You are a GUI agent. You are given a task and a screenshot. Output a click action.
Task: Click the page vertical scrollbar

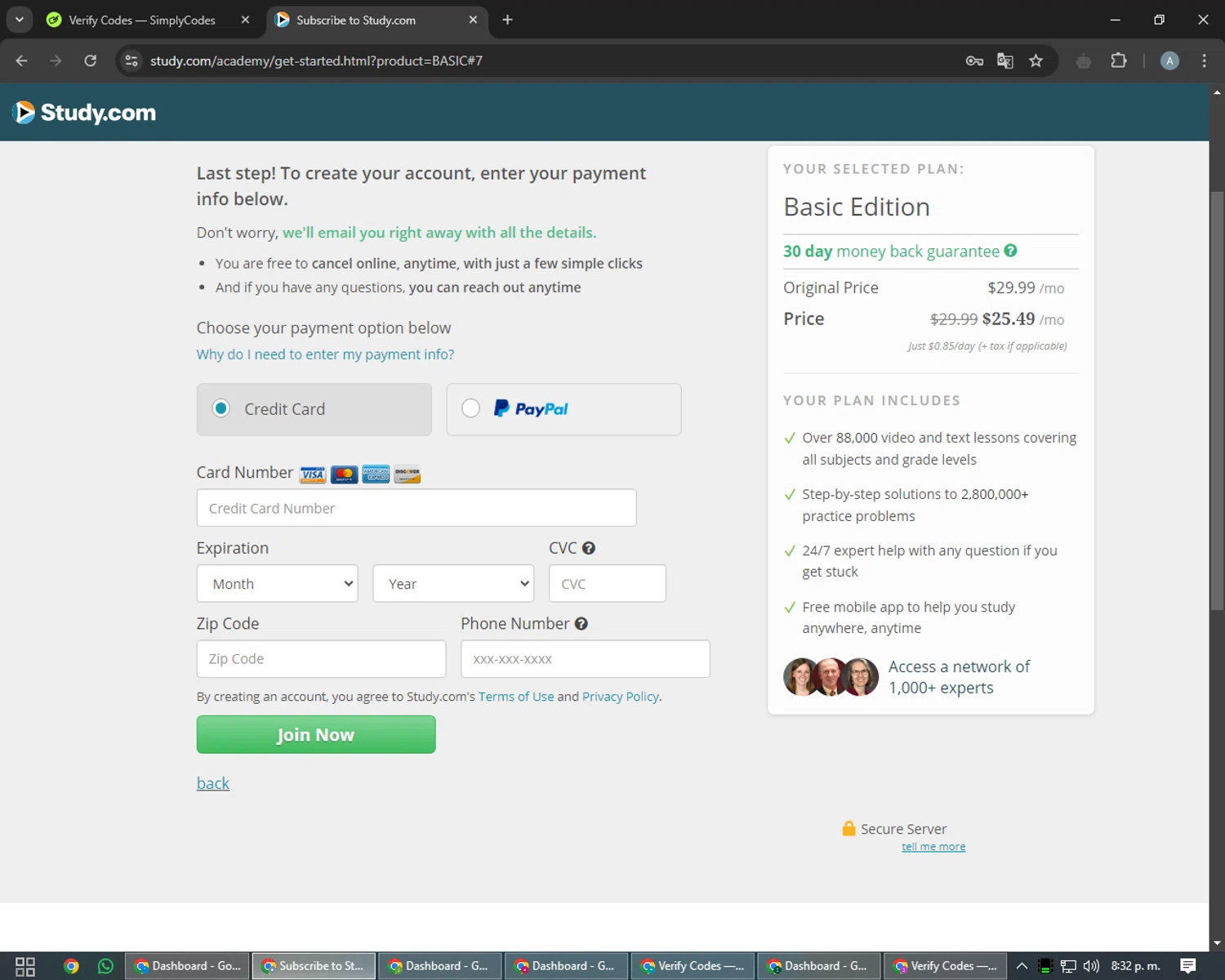(1218, 400)
